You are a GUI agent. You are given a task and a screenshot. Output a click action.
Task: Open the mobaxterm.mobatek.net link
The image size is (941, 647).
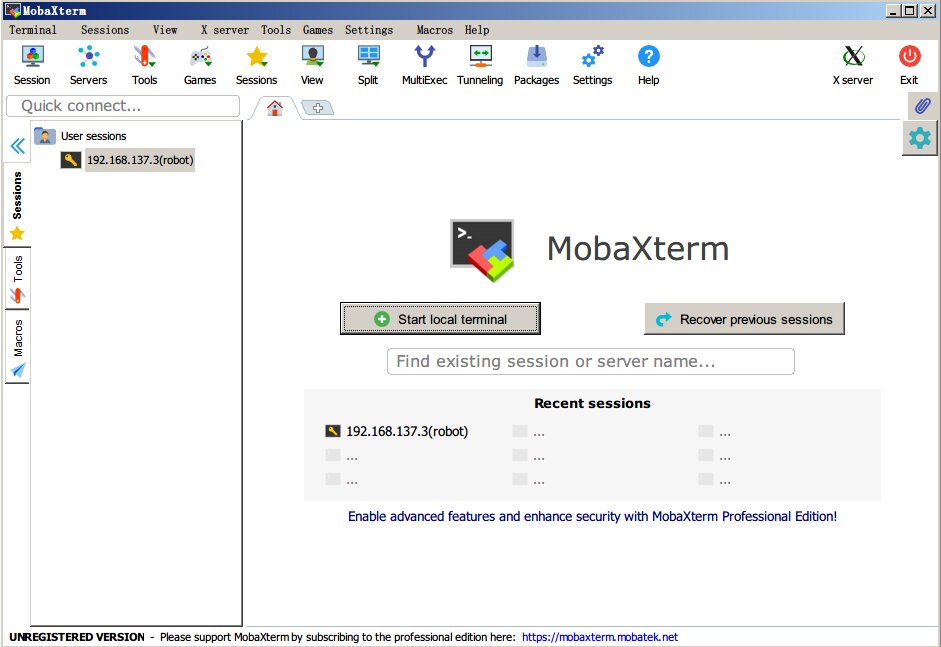pyautogui.click(x=600, y=637)
